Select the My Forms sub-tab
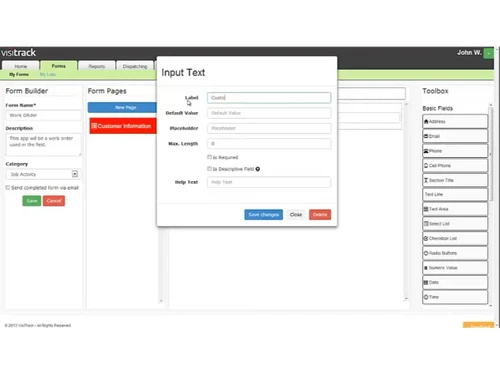The width and height of the screenshot is (500, 375). [19, 74]
